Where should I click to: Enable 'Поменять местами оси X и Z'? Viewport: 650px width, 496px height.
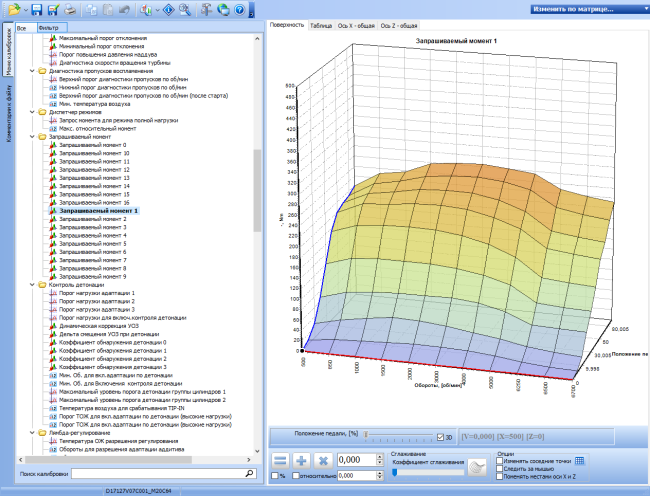pos(500,477)
